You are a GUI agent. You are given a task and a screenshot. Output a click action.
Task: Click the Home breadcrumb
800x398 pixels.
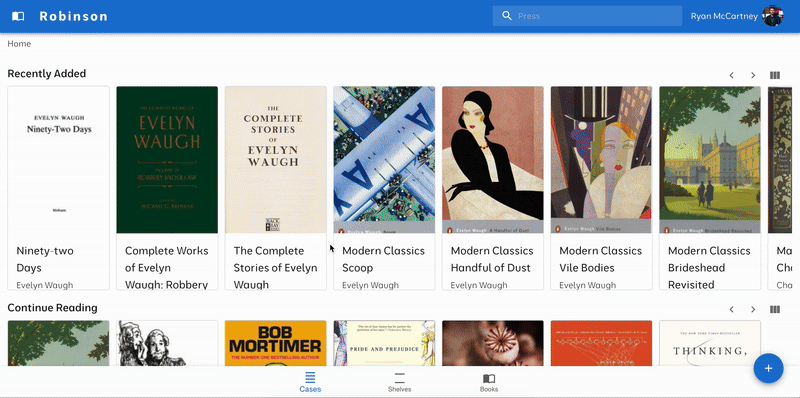click(x=19, y=44)
